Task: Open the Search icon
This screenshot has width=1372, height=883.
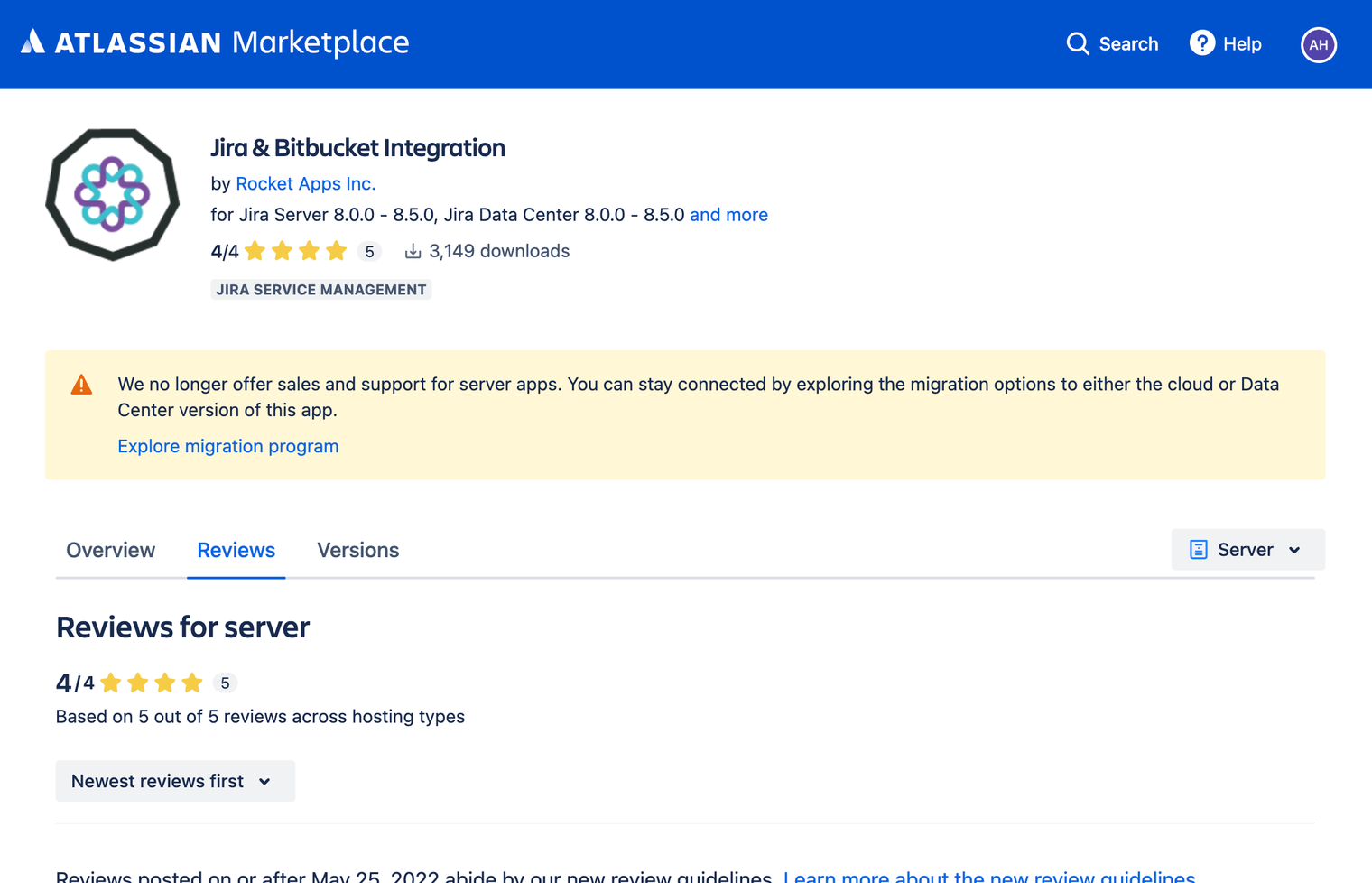Action: tap(1078, 43)
